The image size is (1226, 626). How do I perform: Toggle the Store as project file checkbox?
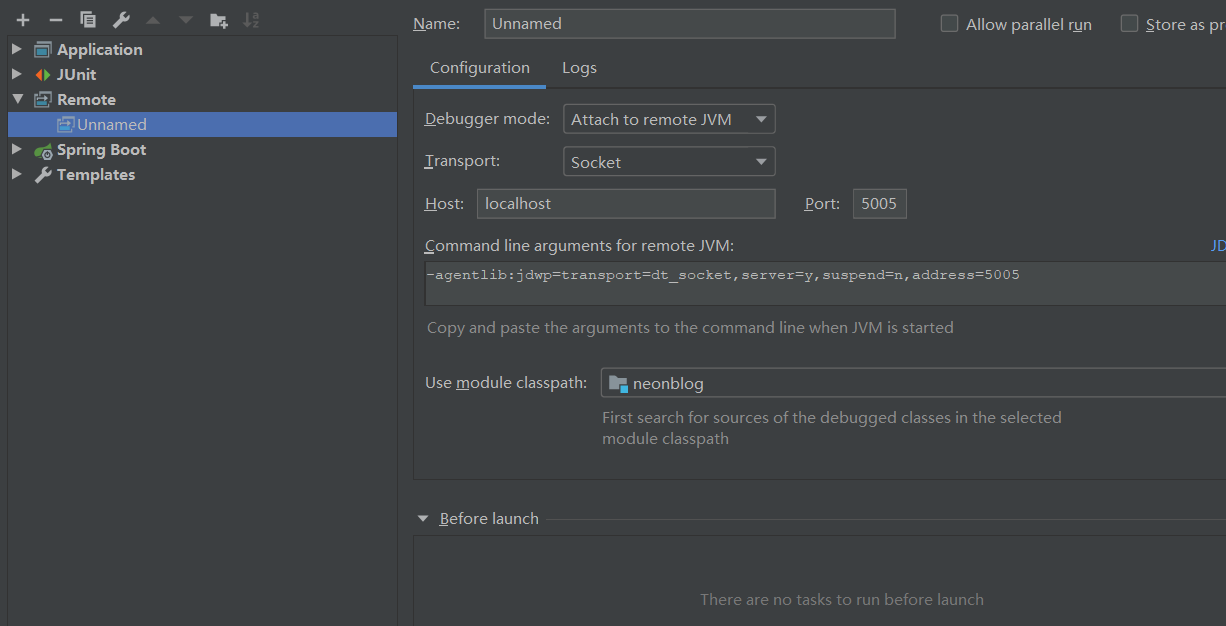tap(1130, 24)
